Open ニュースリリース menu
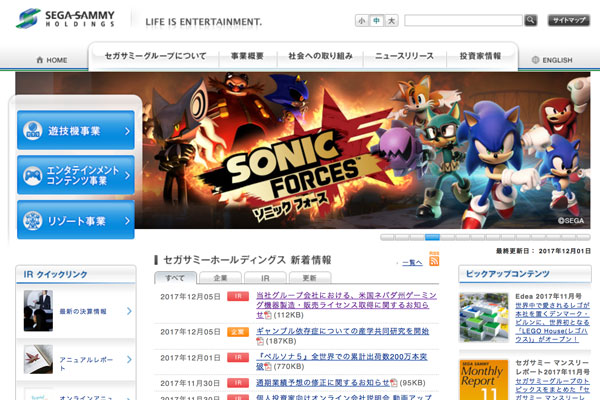The height and width of the screenshot is (400, 600). pos(404,56)
